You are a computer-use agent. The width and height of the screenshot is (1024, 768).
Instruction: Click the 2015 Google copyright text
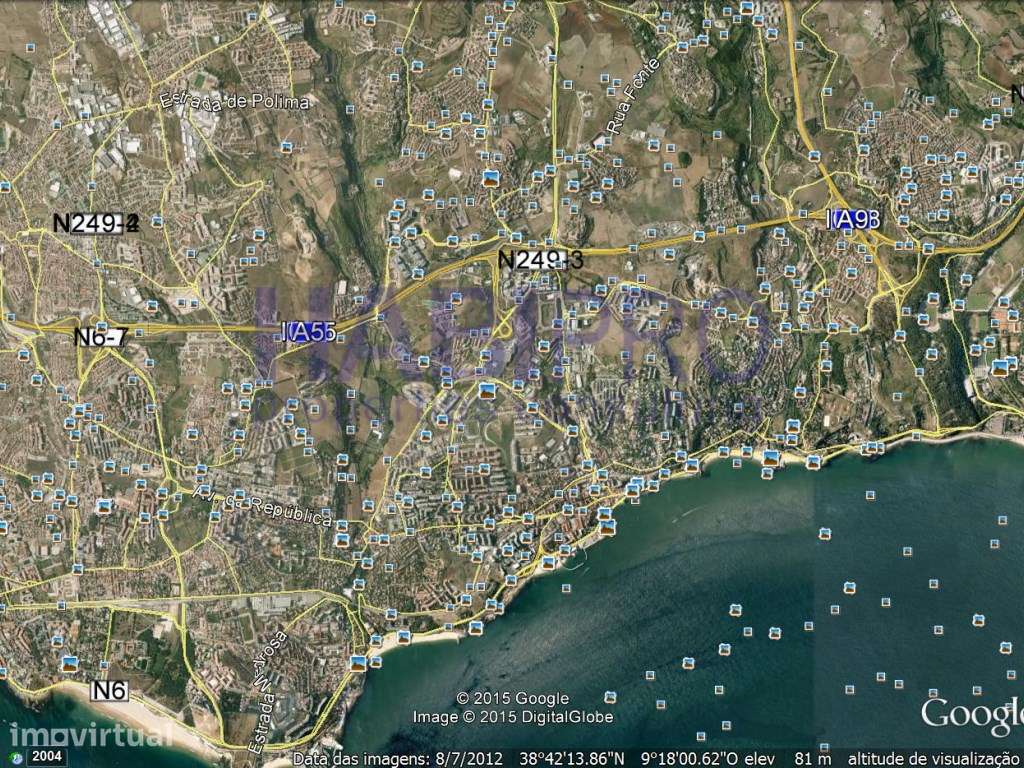(512, 698)
